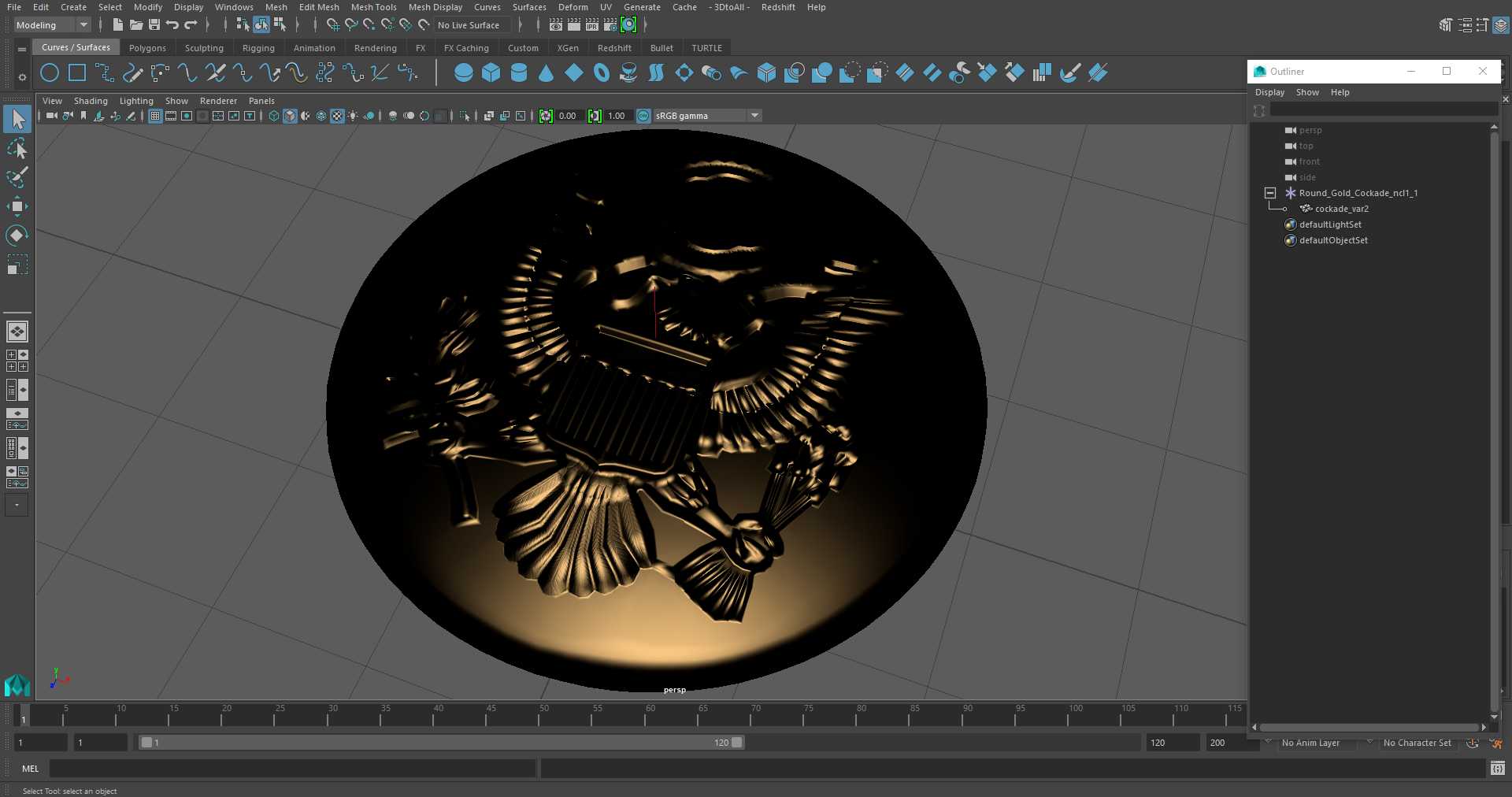The image size is (1512, 797).
Task: Create a NURBS Torus primitive
Action: (x=602, y=73)
